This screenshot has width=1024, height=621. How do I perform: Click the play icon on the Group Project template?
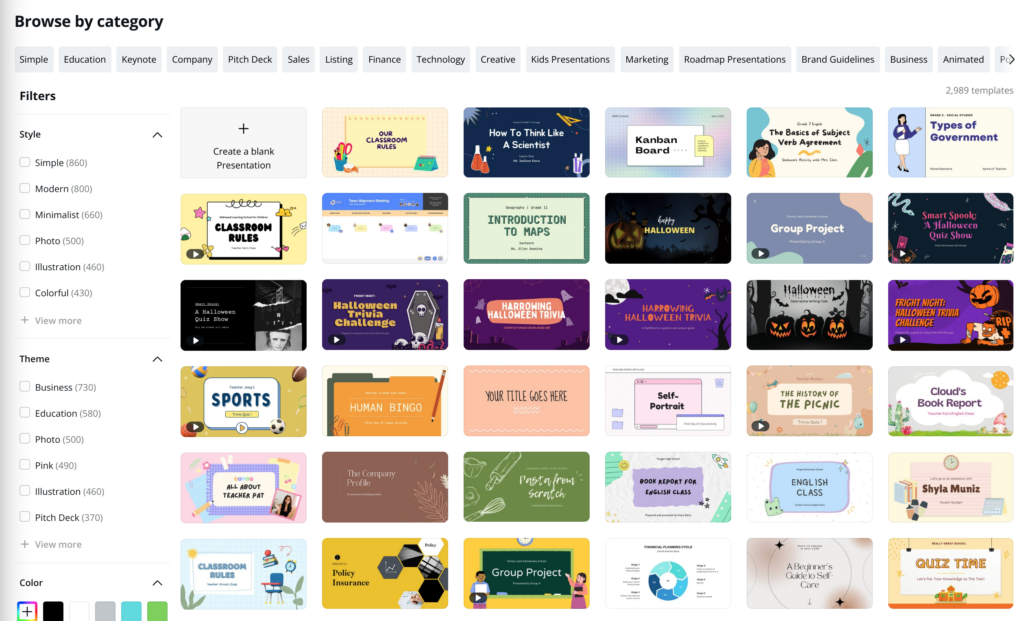pyautogui.click(x=761, y=253)
